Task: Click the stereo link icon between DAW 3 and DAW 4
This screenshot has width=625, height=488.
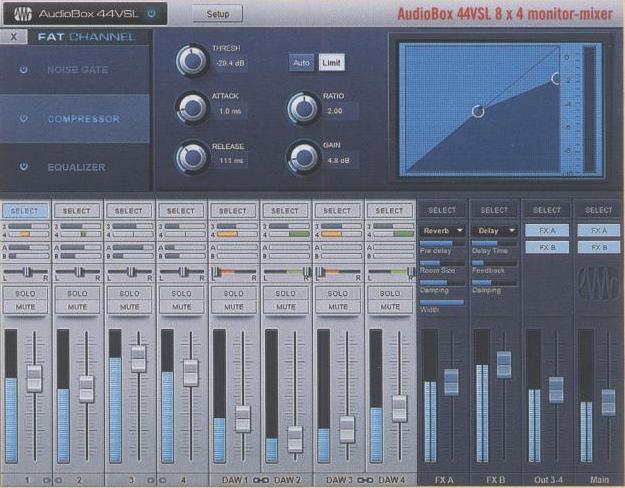Action: (365, 480)
